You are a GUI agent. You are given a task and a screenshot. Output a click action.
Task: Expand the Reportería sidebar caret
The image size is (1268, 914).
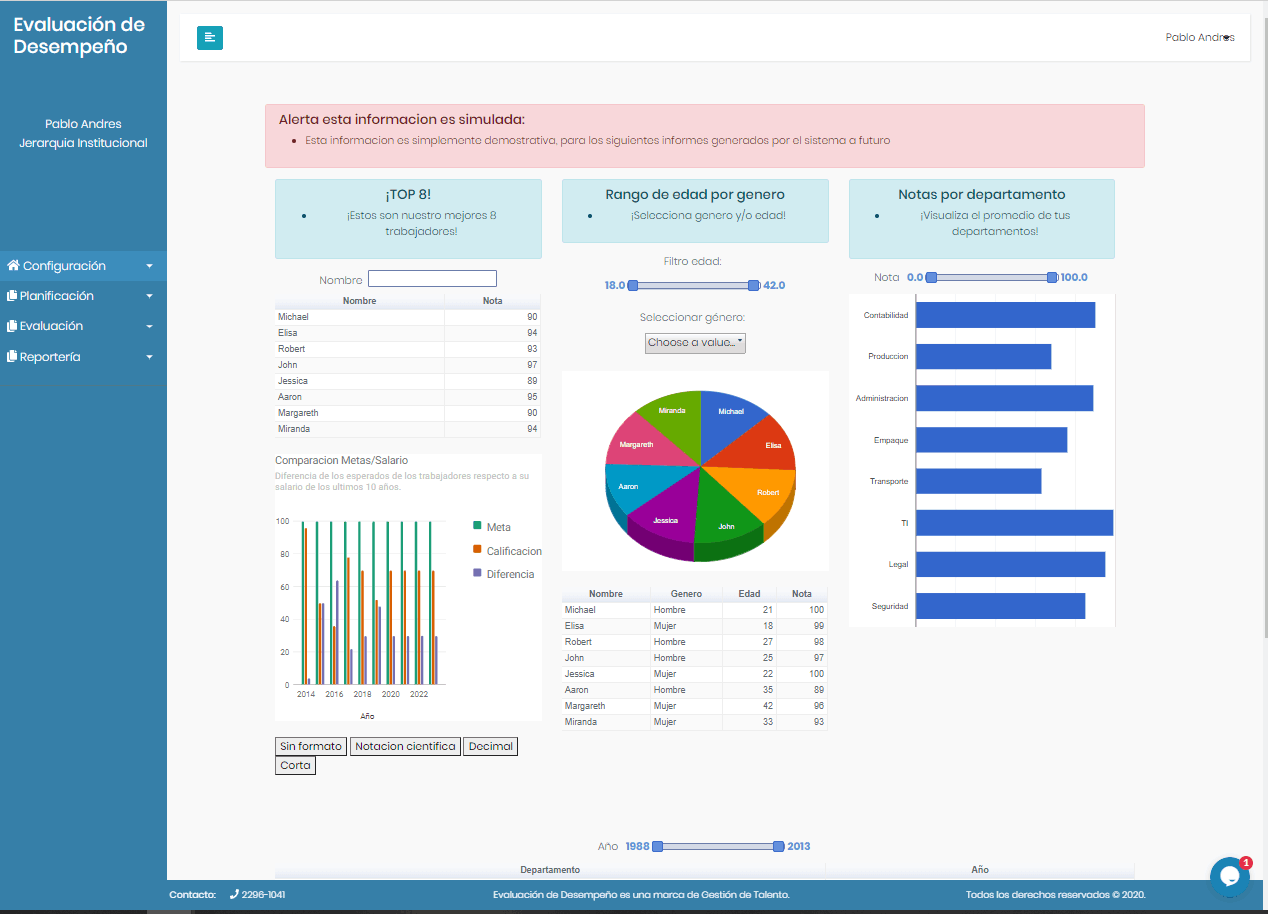point(149,357)
